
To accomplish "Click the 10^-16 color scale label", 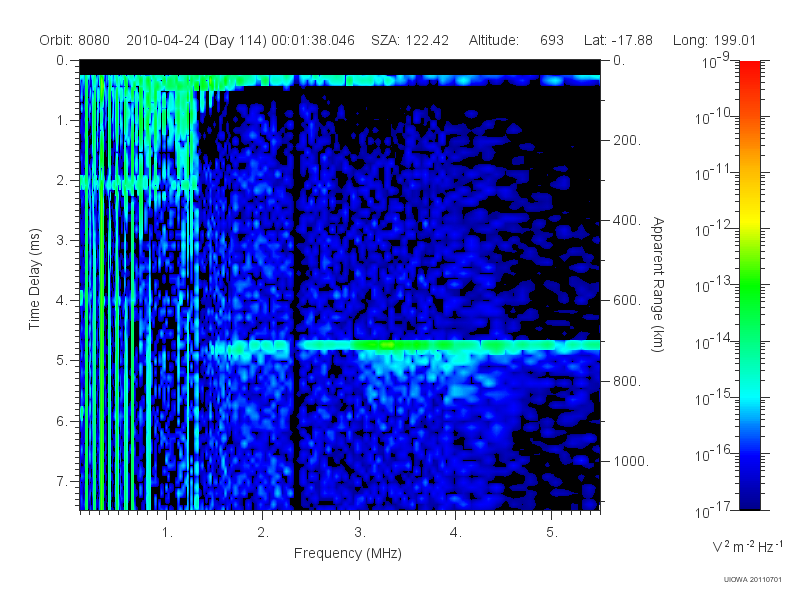I will 713,454.
